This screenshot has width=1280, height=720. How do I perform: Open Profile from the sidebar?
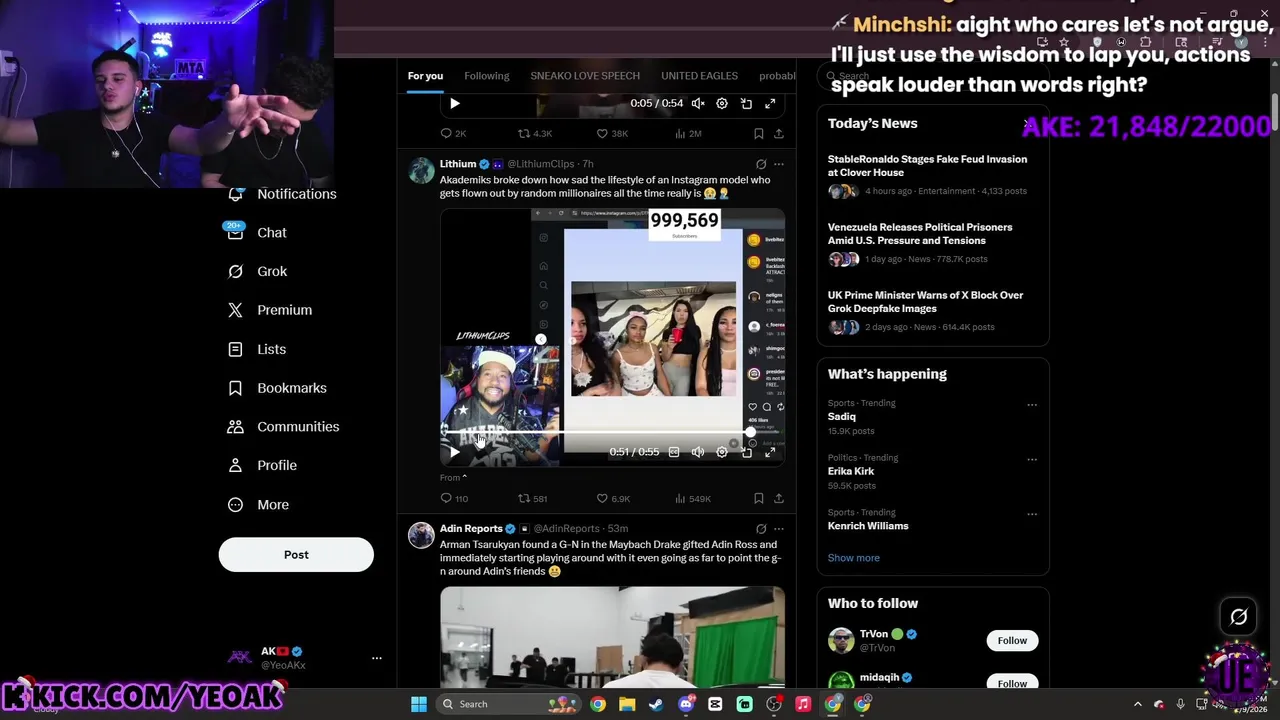coord(263,465)
